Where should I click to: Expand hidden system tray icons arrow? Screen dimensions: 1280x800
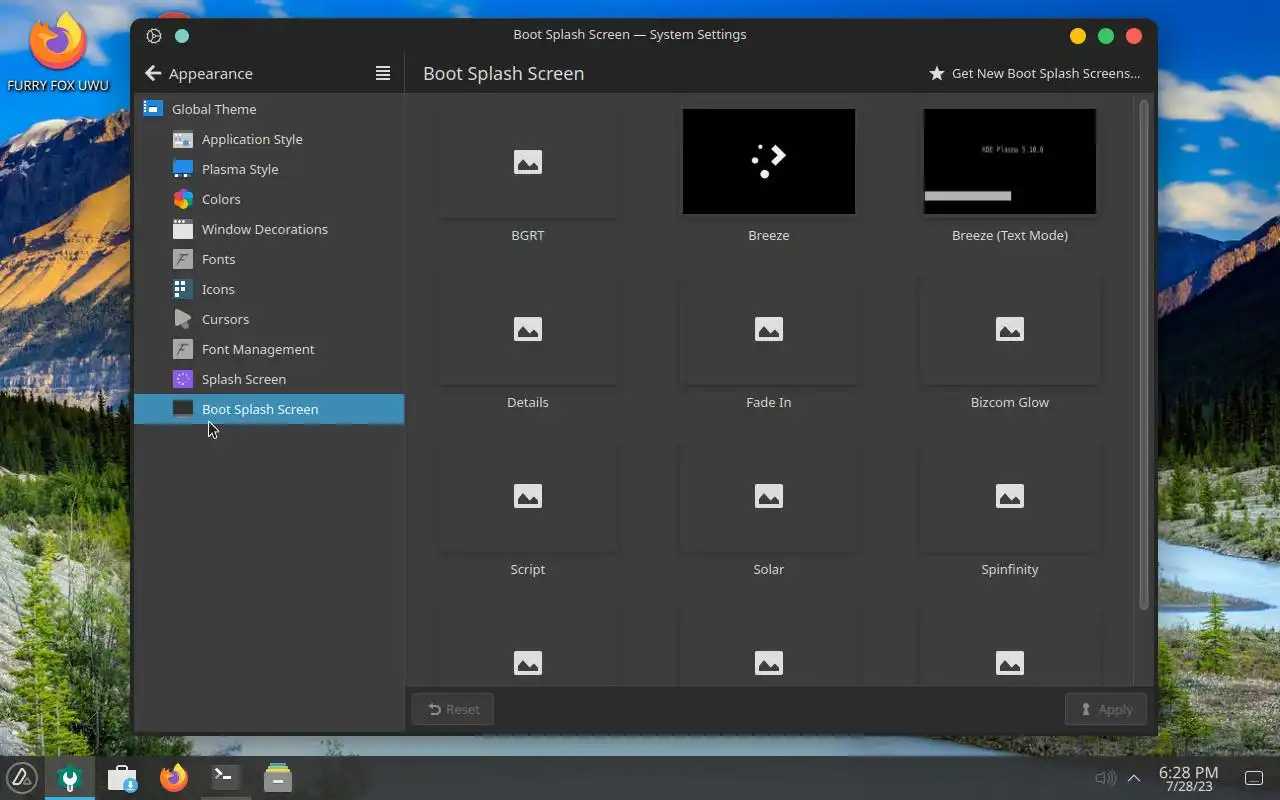[1134, 778]
